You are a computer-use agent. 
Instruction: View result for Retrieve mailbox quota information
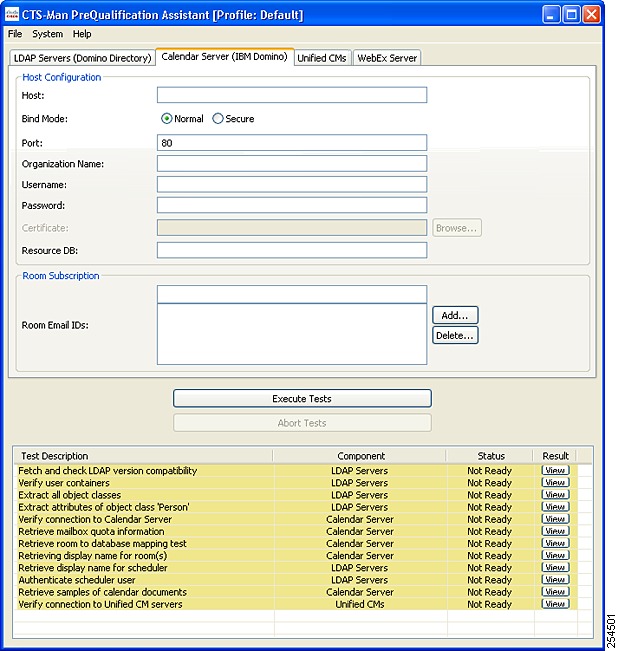[x=555, y=531]
